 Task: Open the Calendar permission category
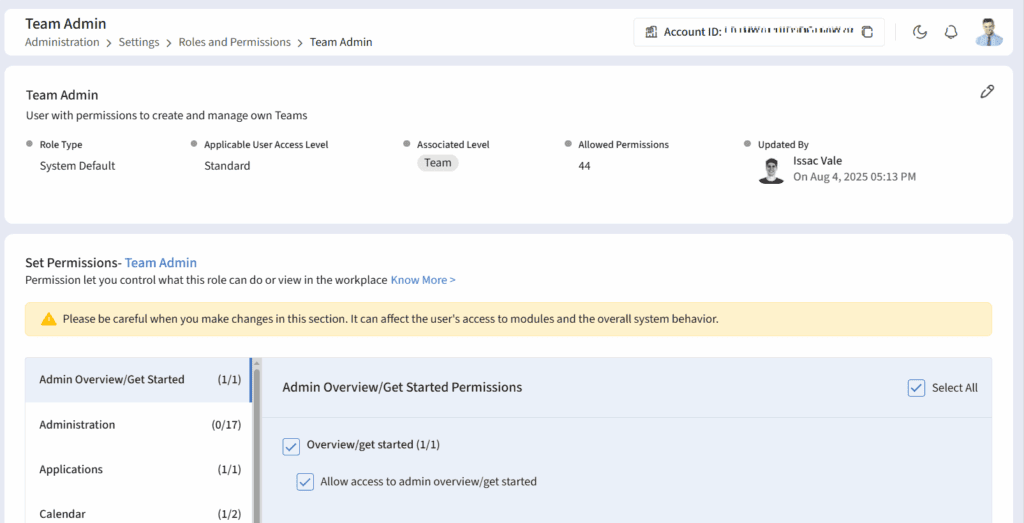pos(62,513)
